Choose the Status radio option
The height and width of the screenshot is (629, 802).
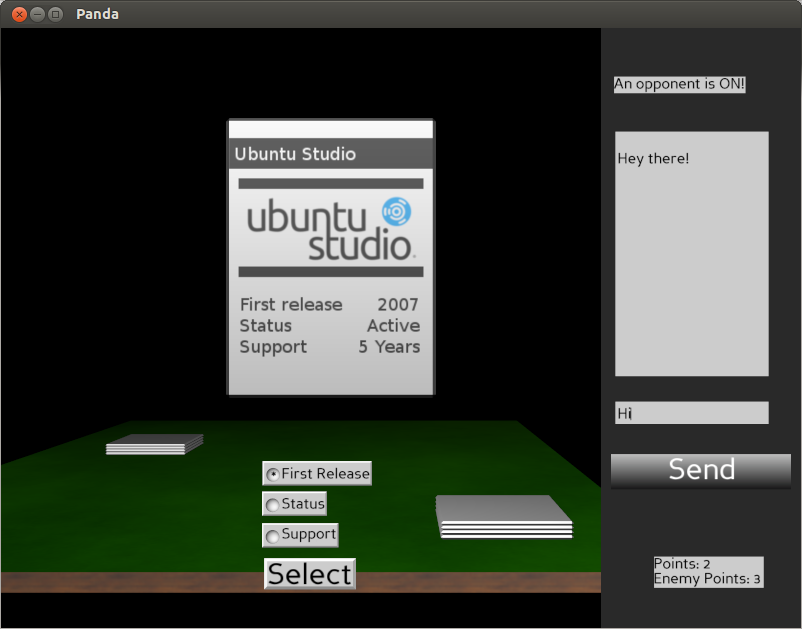pos(295,504)
